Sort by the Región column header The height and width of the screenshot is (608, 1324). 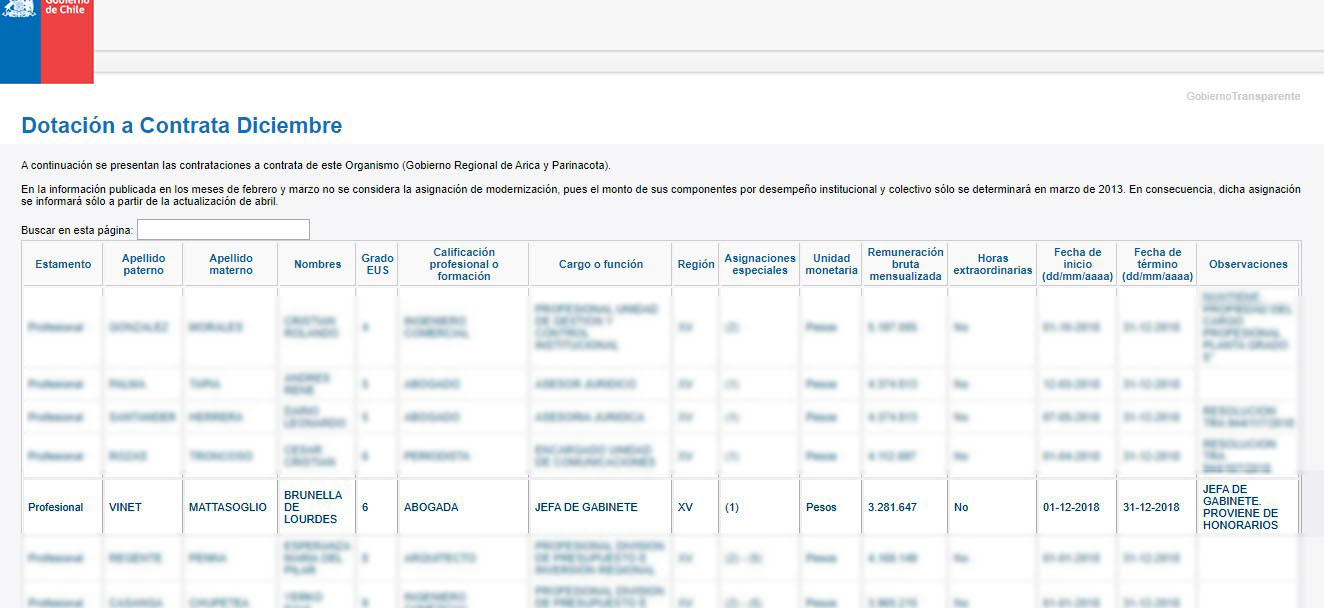(x=696, y=264)
